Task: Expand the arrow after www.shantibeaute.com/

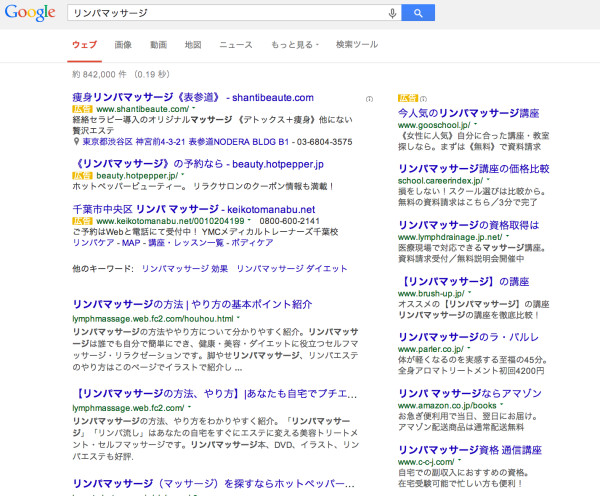Action: coord(194,109)
